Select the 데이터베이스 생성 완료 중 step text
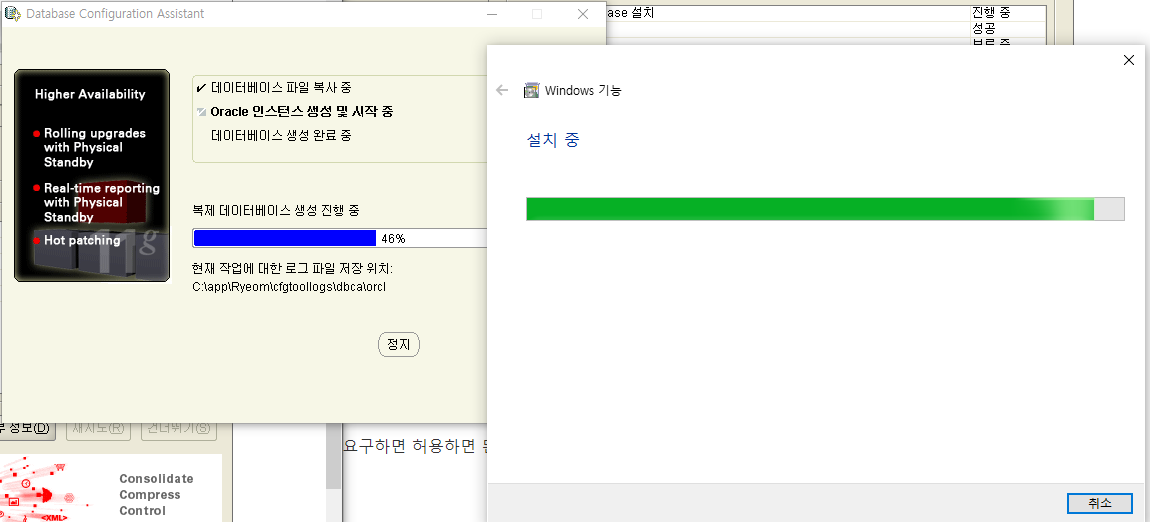 pyautogui.click(x=281, y=136)
